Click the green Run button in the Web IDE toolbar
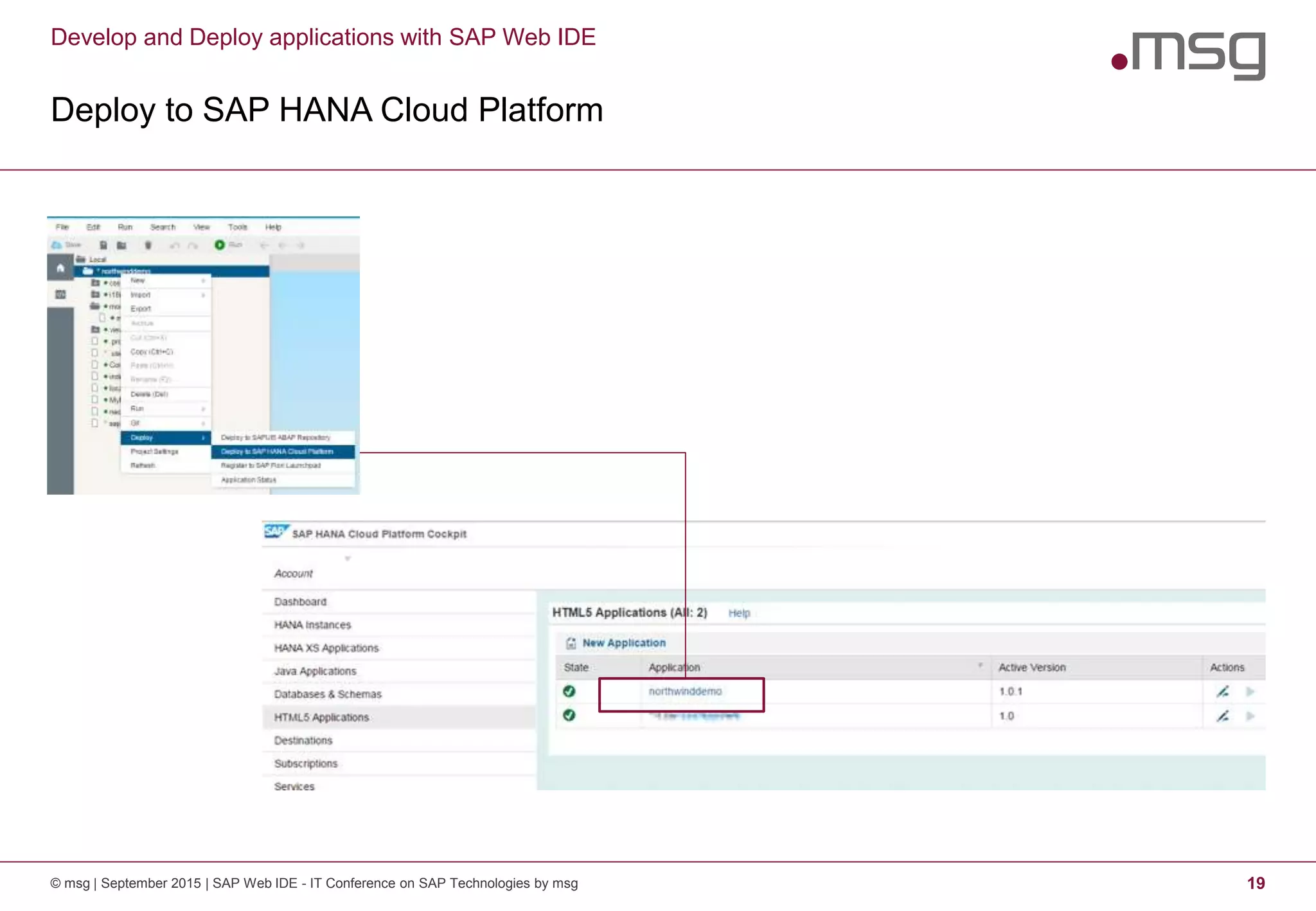 click(x=219, y=245)
